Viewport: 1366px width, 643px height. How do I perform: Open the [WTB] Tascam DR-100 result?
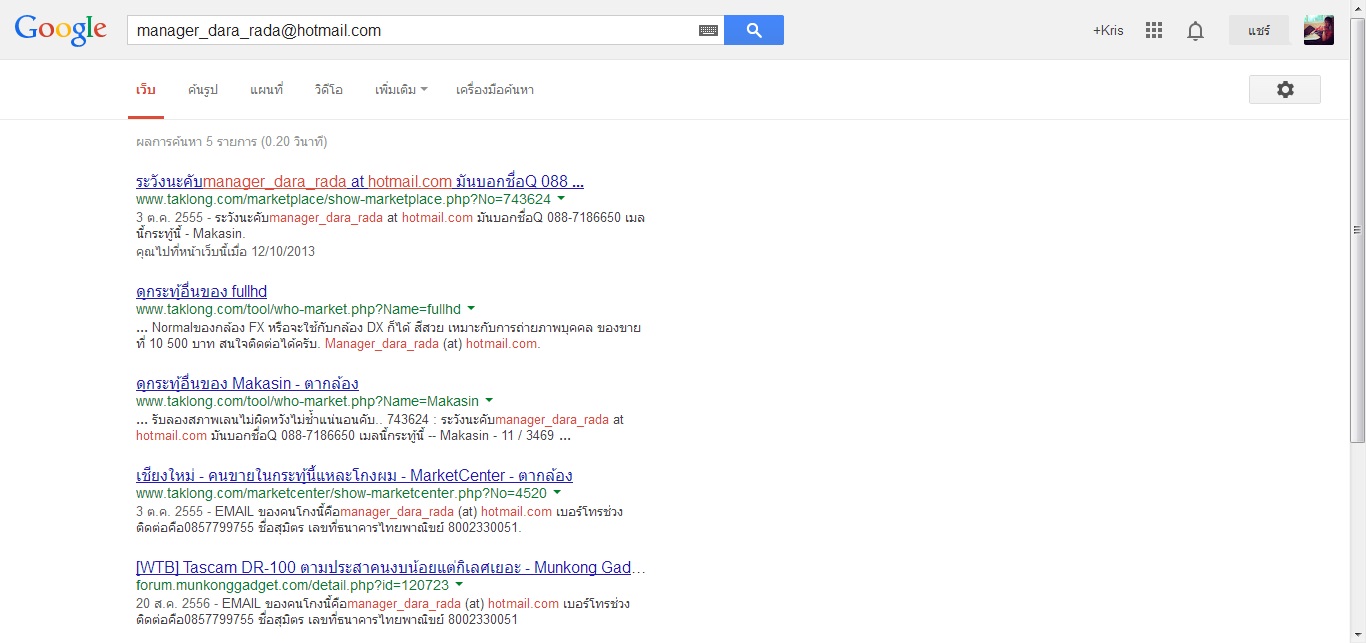[x=391, y=567]
